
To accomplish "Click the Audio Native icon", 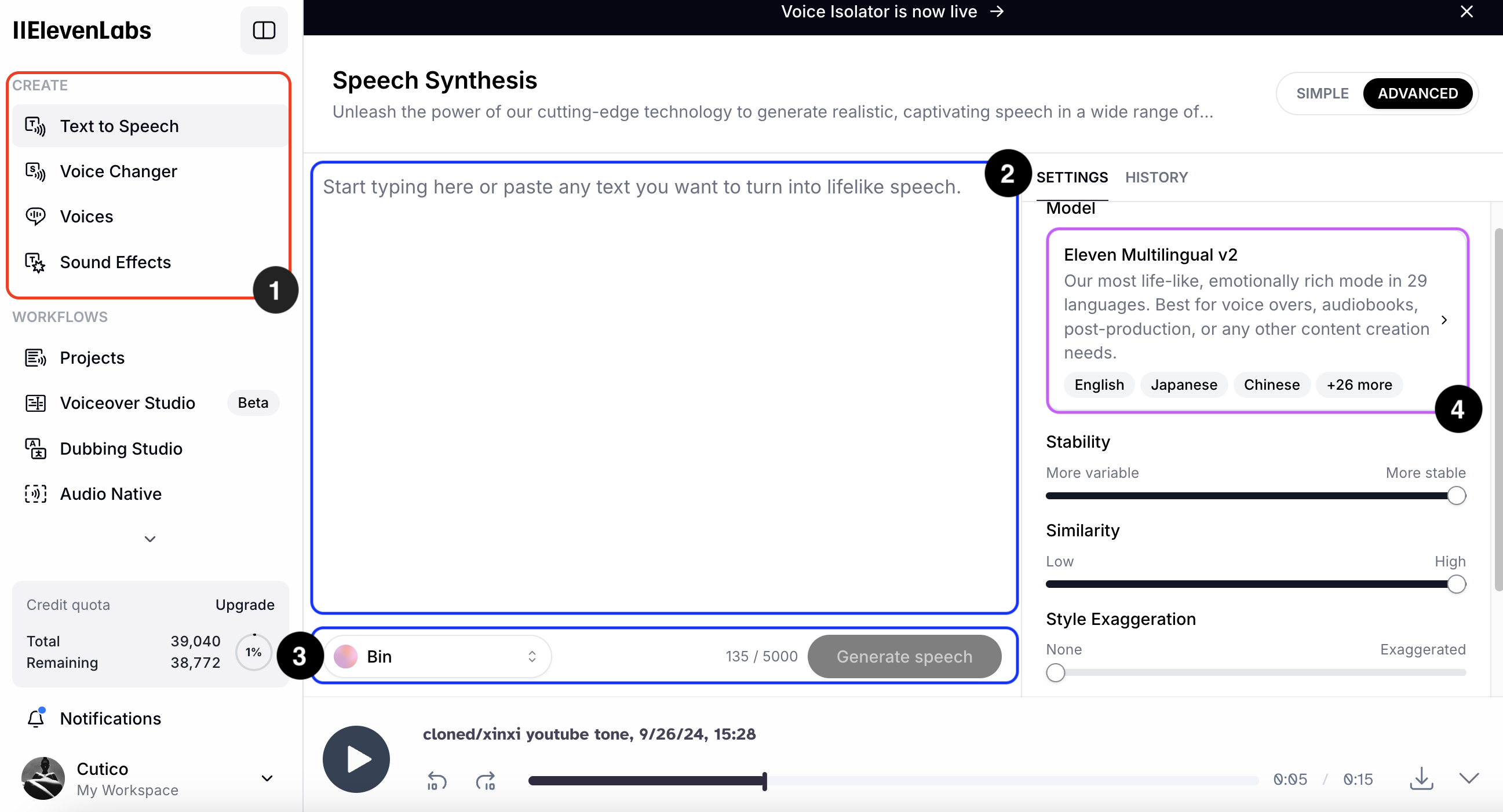I will tap(35, 494).
